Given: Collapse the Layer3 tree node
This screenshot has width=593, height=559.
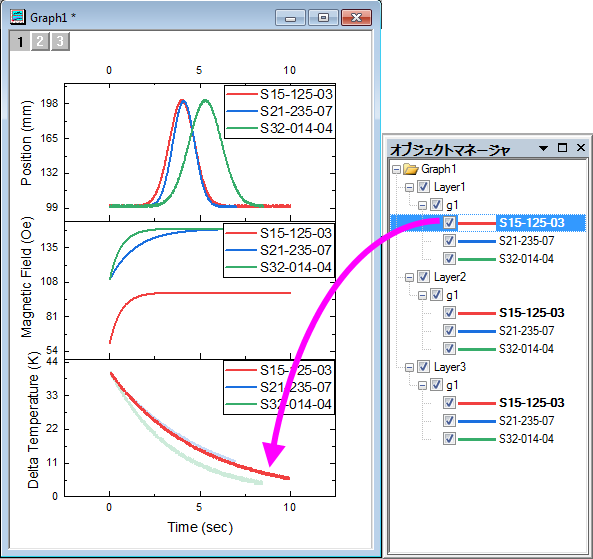Looking at the screenshot, I should click(409, 367).
